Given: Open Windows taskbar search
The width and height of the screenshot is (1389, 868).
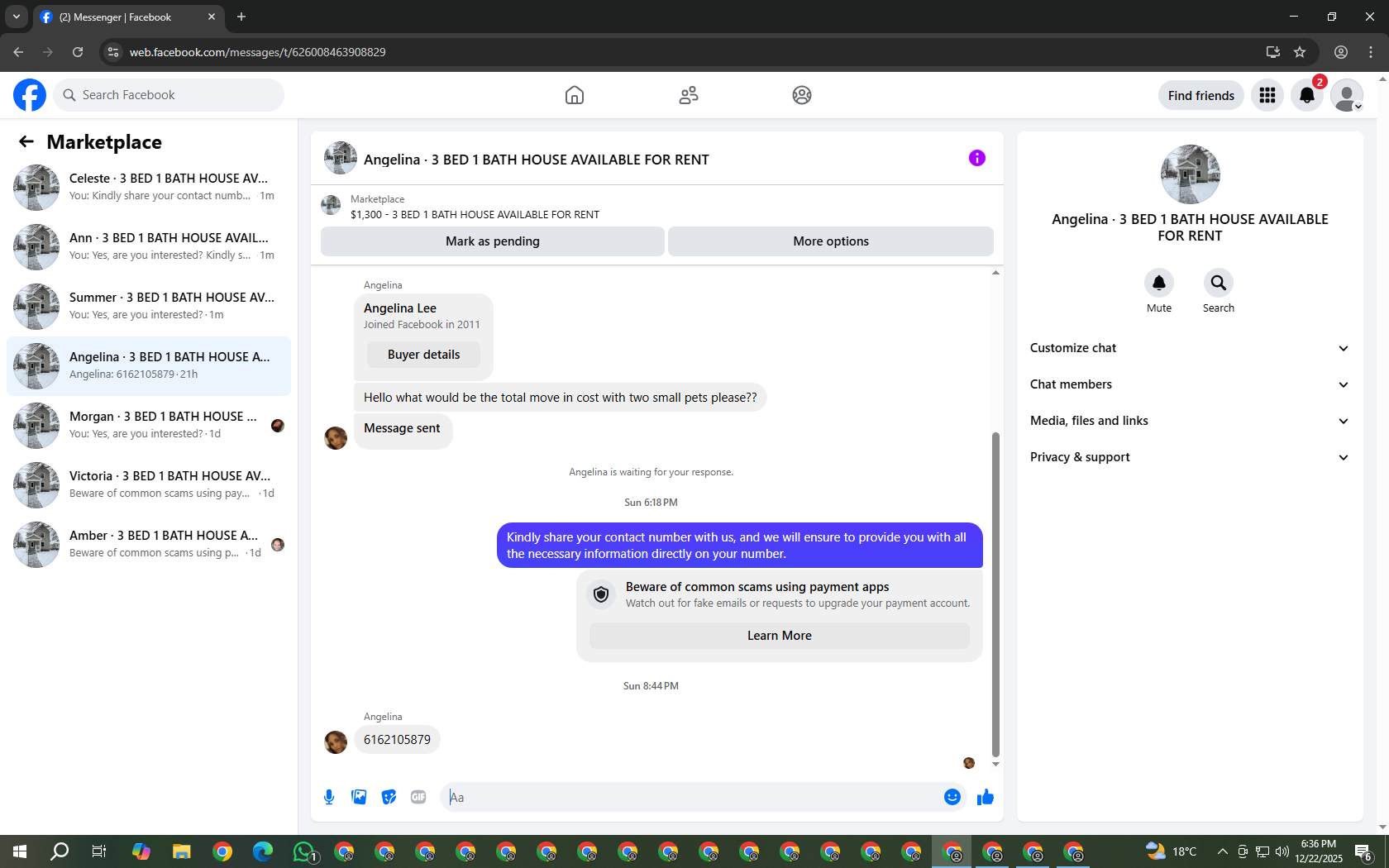Looking at the screenshot, I should coord(60,851).
